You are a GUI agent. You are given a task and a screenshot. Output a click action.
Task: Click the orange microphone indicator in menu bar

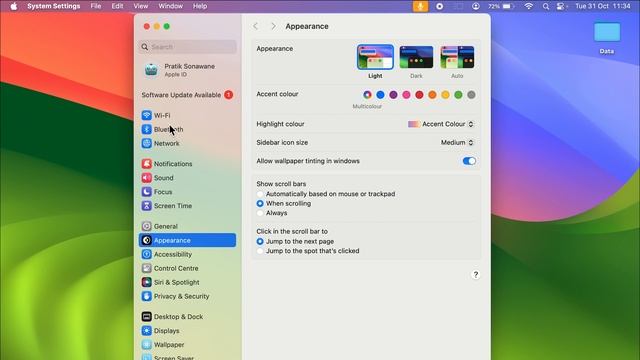[x=420, y=6]
